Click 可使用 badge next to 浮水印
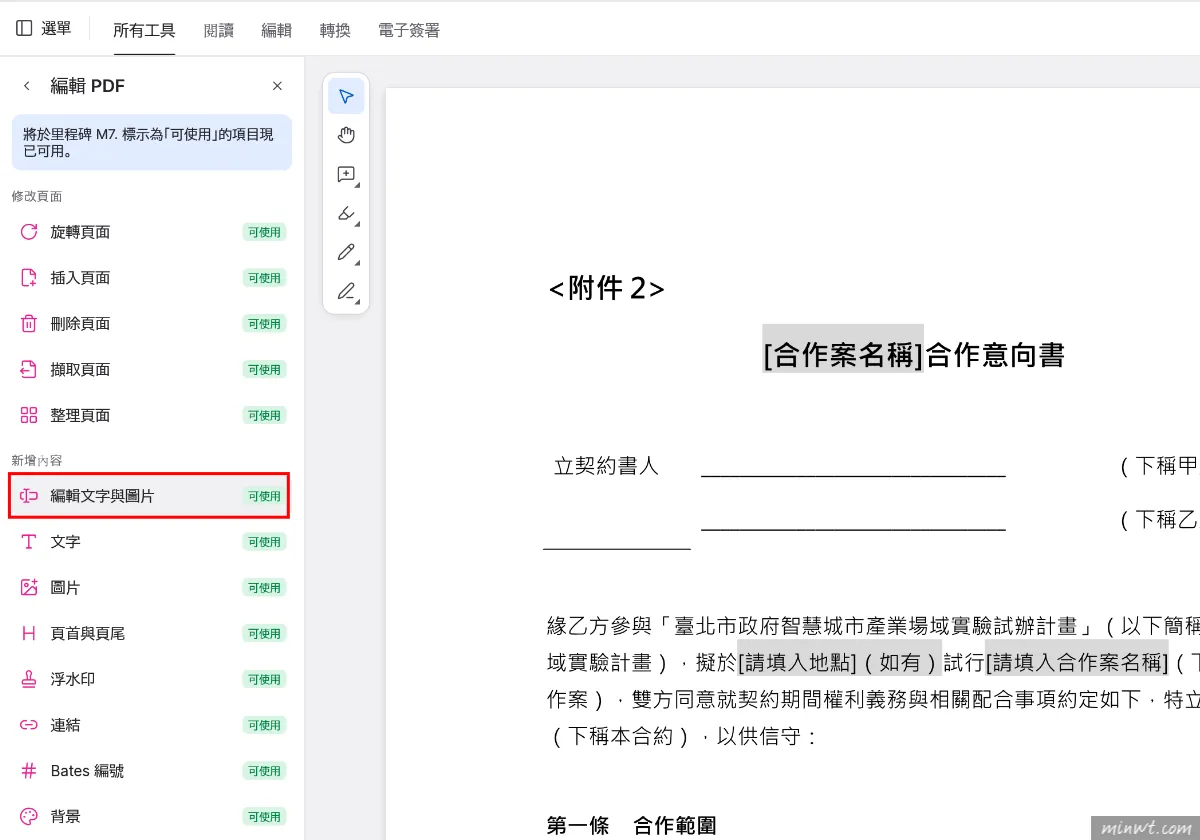 [x=264, y=679]
